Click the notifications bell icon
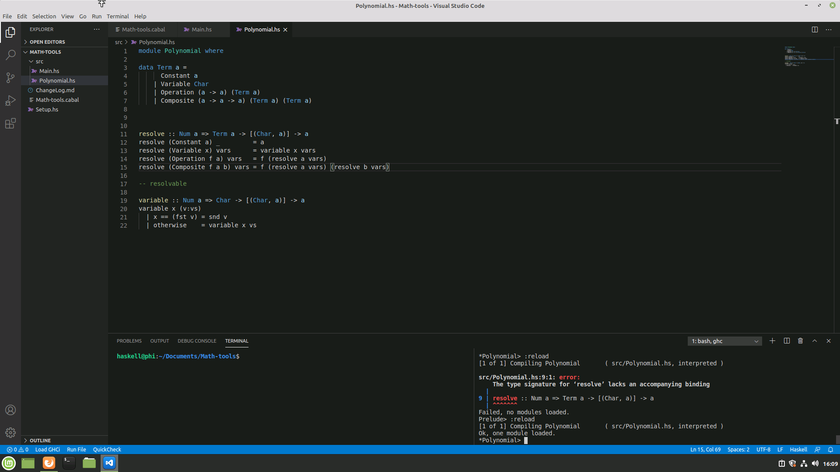Image resolution: width=840 pixels, height=472 pixels. point(830,449)
